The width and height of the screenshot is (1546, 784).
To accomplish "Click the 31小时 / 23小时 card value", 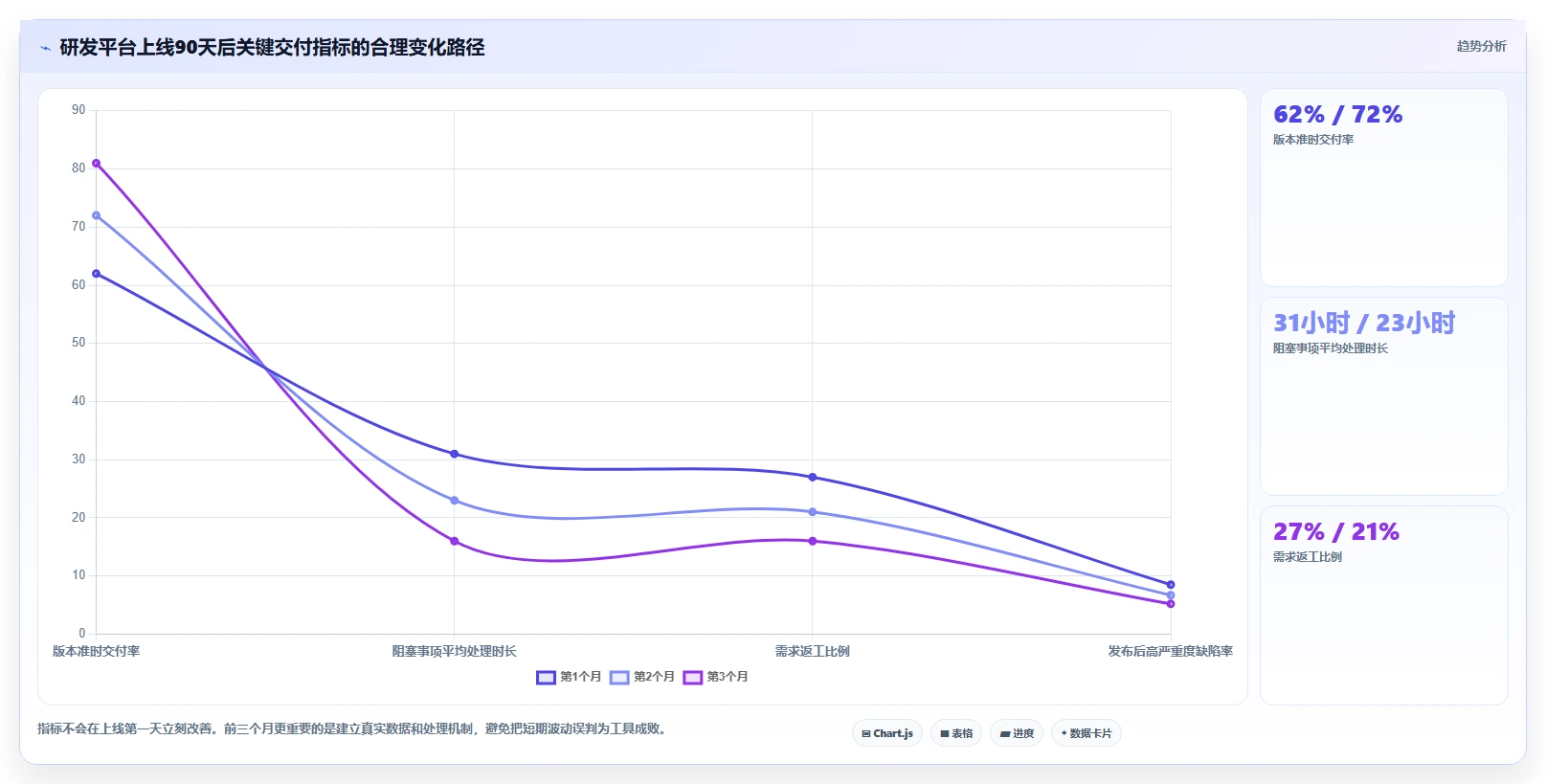I will (x=1364, y=323).
